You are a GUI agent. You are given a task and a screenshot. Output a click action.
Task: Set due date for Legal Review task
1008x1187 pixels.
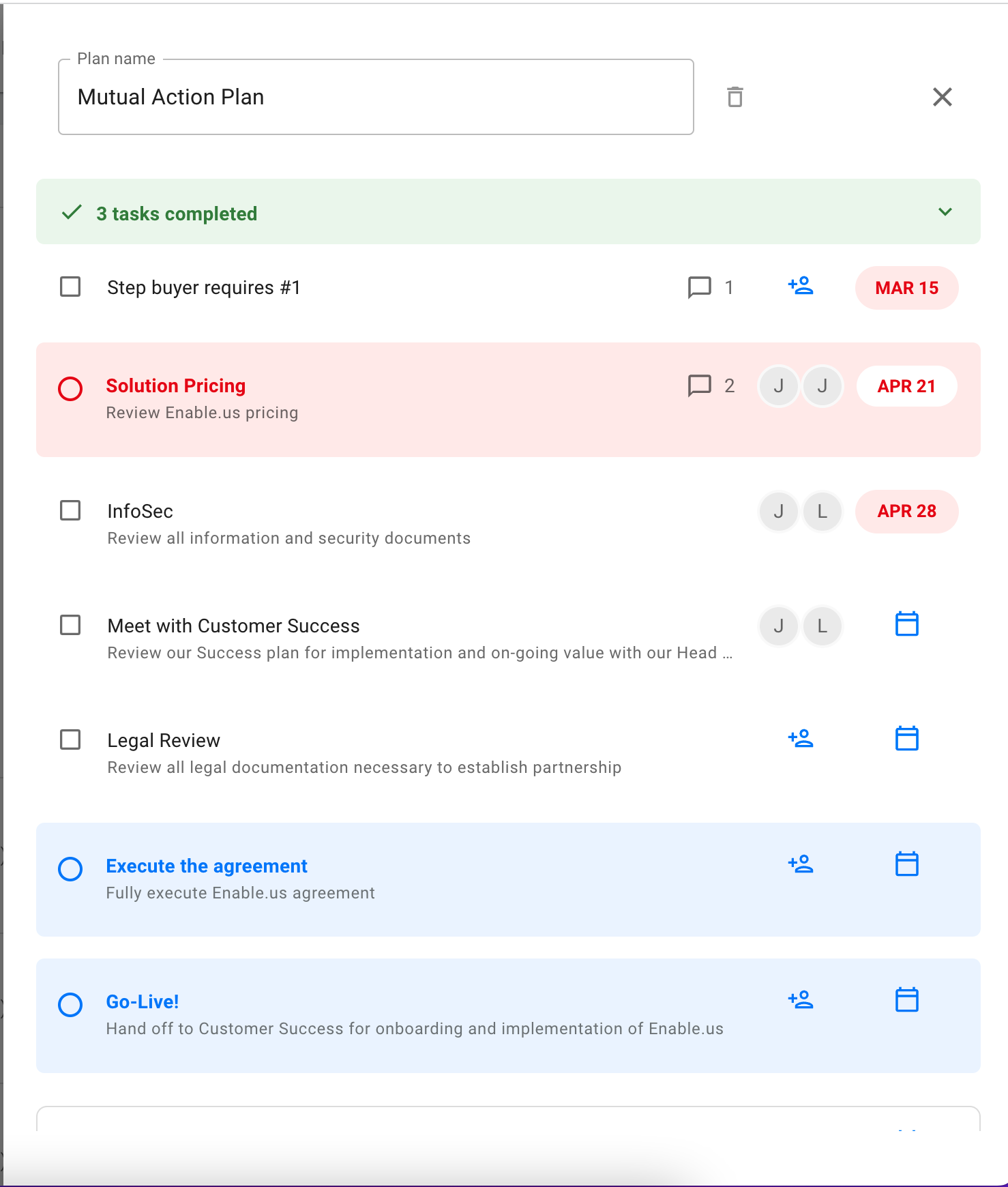[906, 738]
